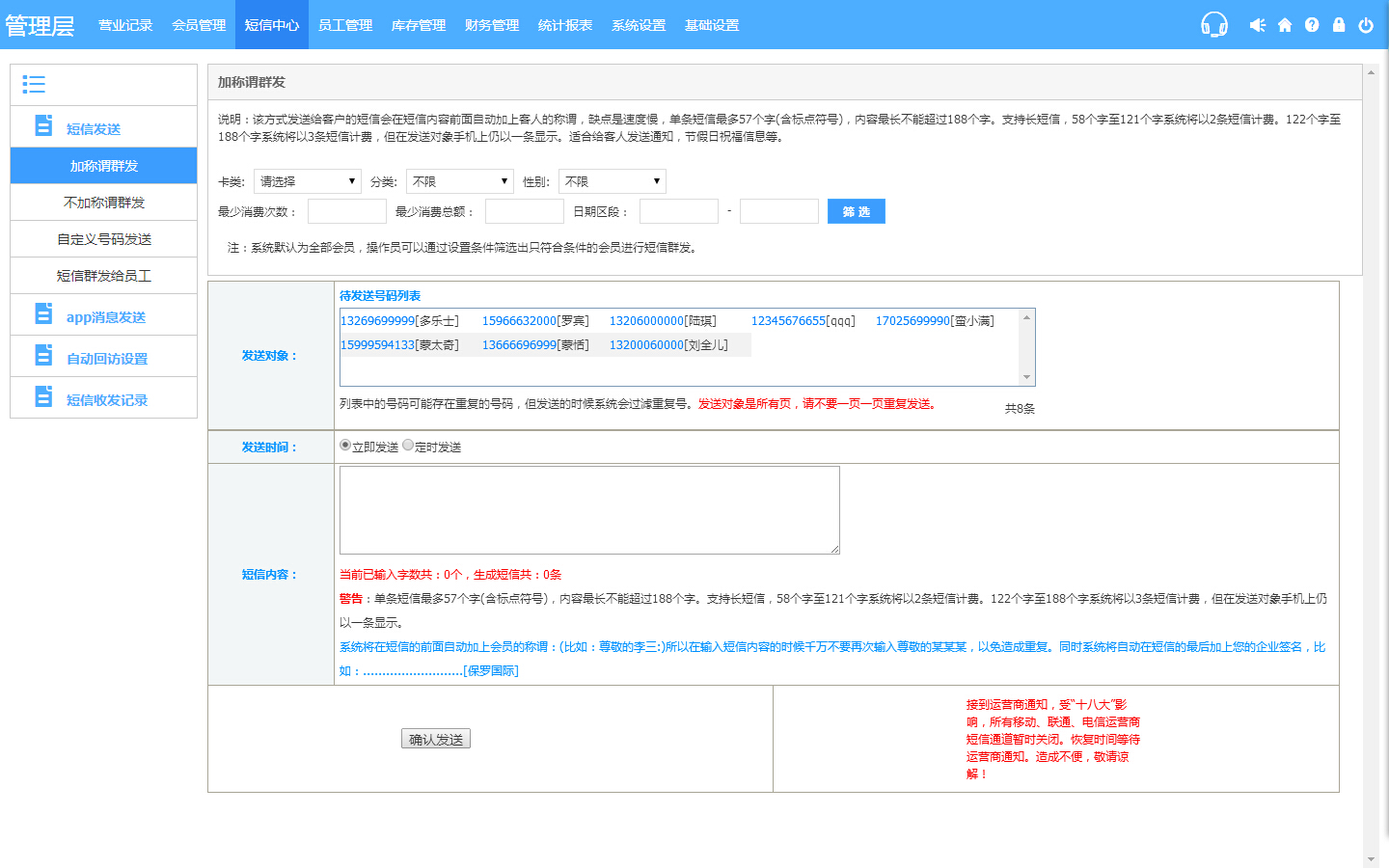Viewport: 1389px width, 868px height.
Task: Click the power logout icon
Action: coord(1366,25)
